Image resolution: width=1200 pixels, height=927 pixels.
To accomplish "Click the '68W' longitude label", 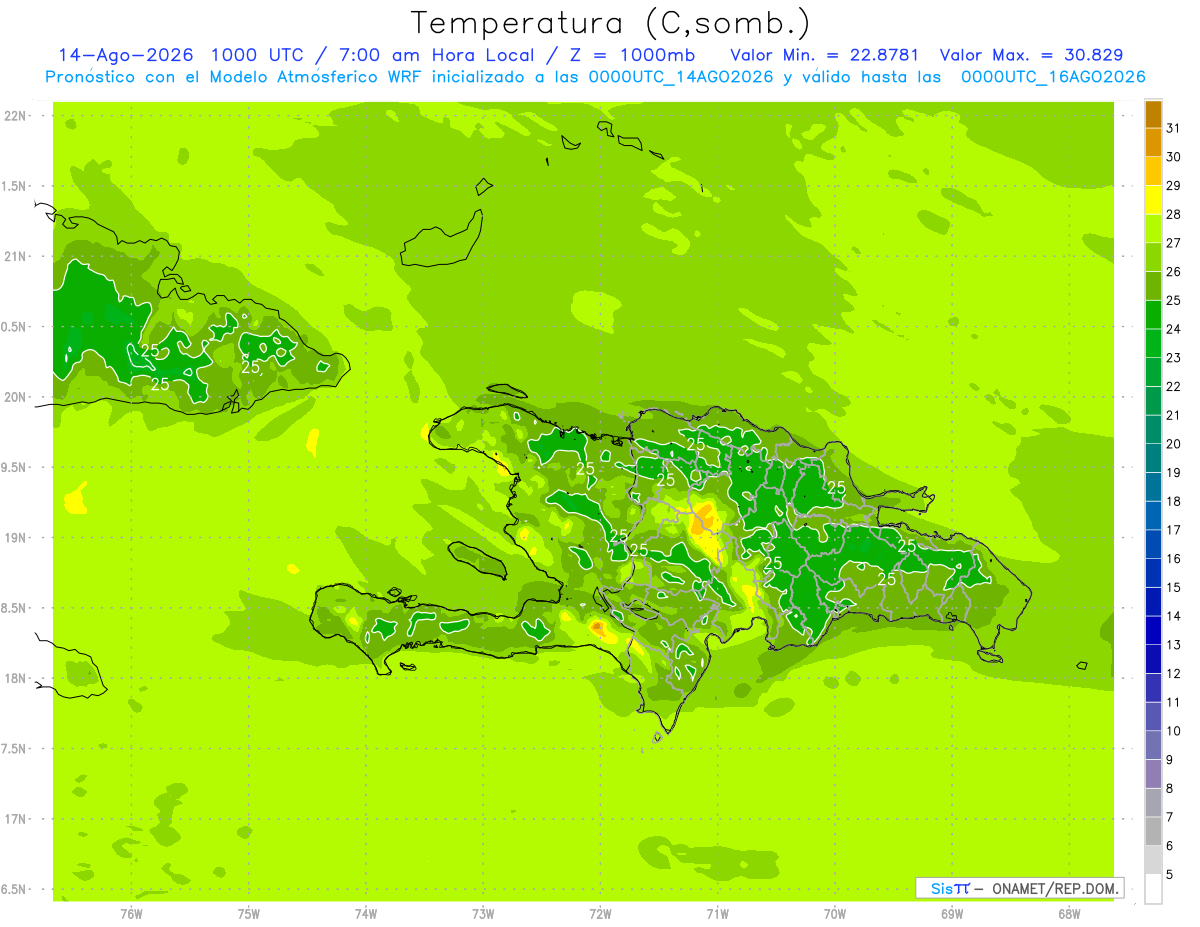I will [1069, 913].
